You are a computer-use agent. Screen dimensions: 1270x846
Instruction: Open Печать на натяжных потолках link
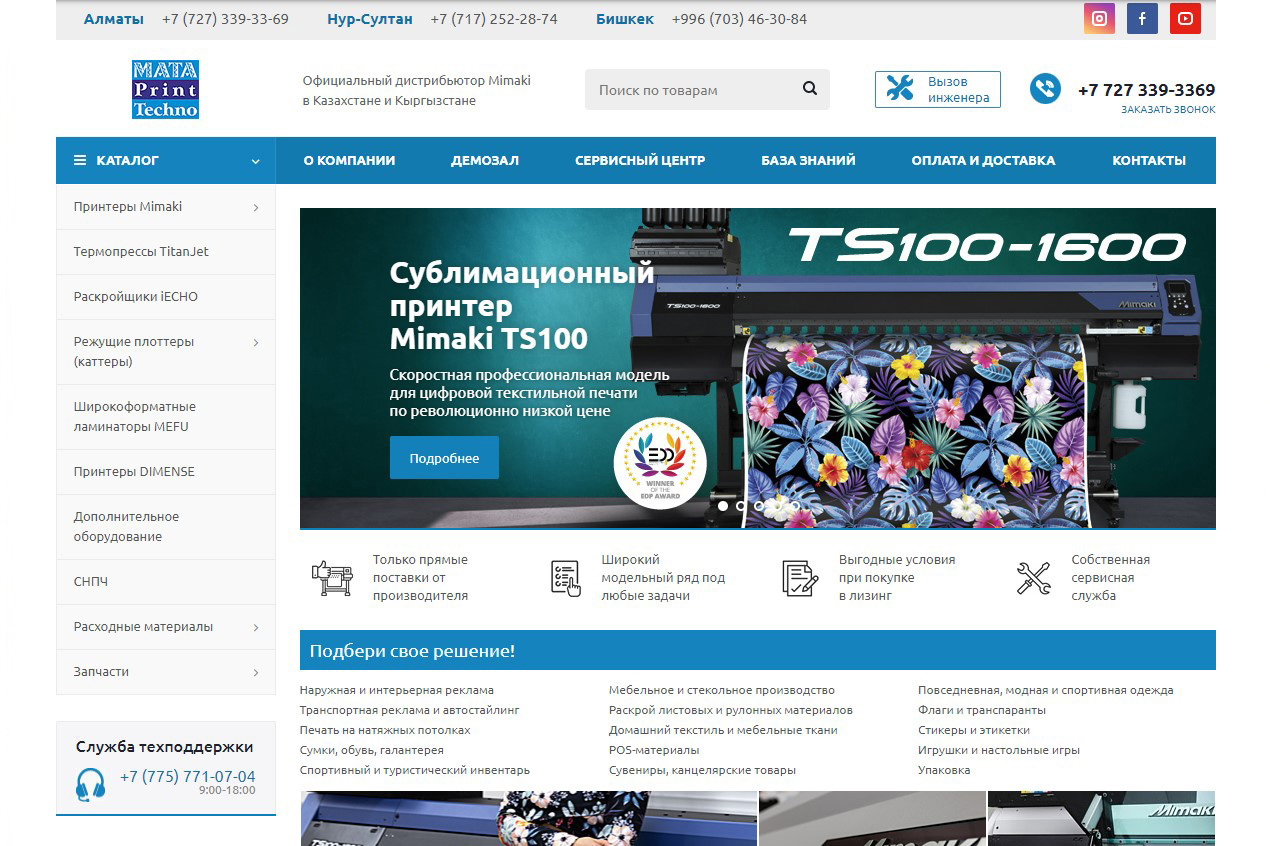[385, 730]
